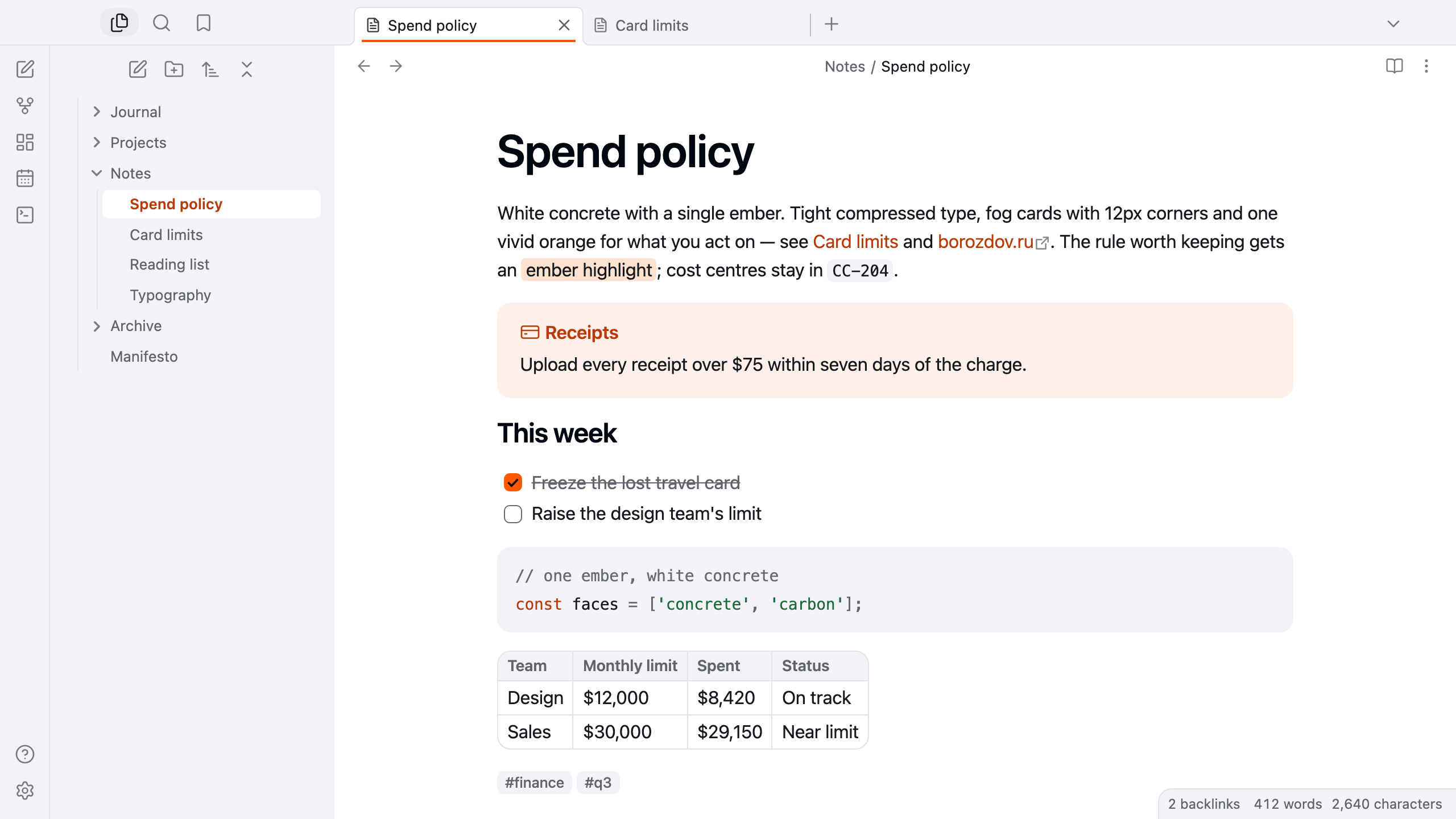Click the Sales "Near limit" table cell
1456x819 pixels.
820,732
